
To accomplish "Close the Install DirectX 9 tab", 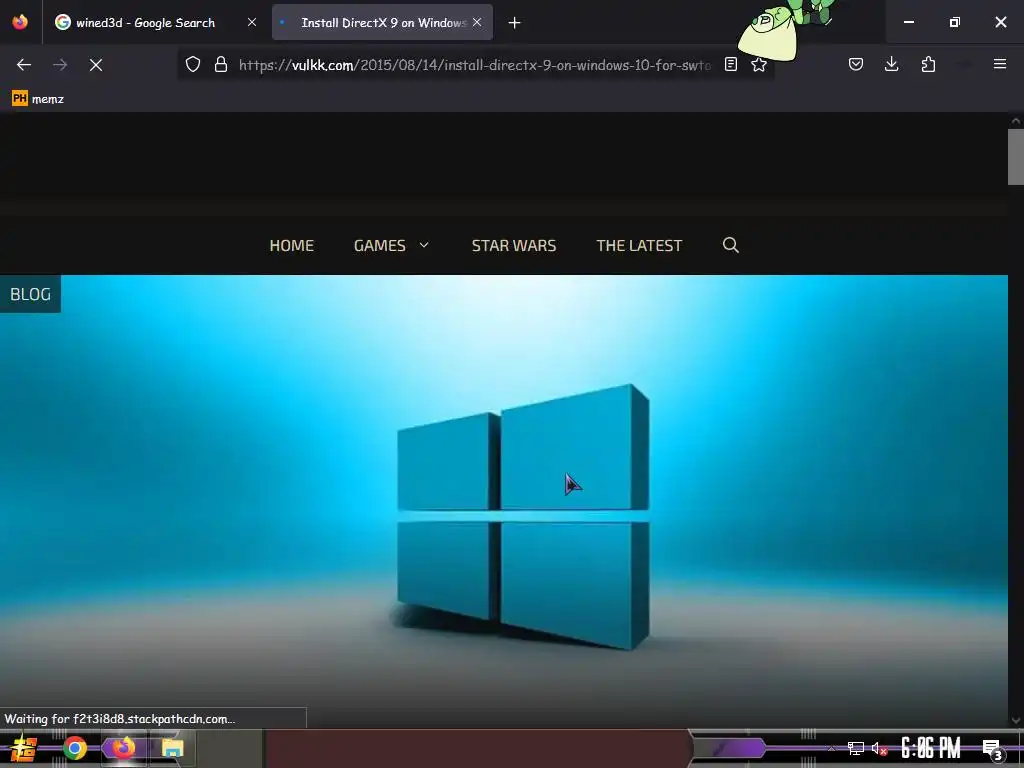I will point(477,22).
